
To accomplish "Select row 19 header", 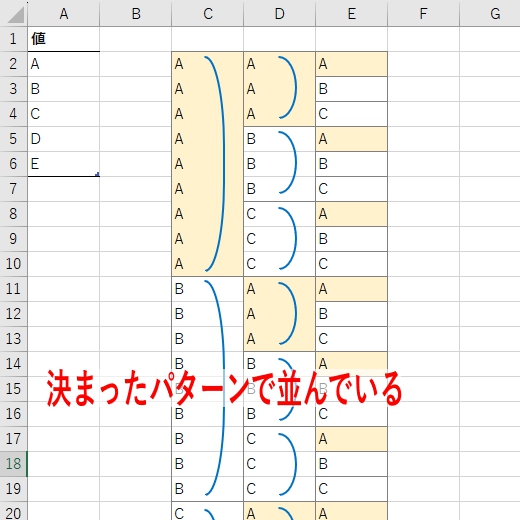I will [13, 489].
